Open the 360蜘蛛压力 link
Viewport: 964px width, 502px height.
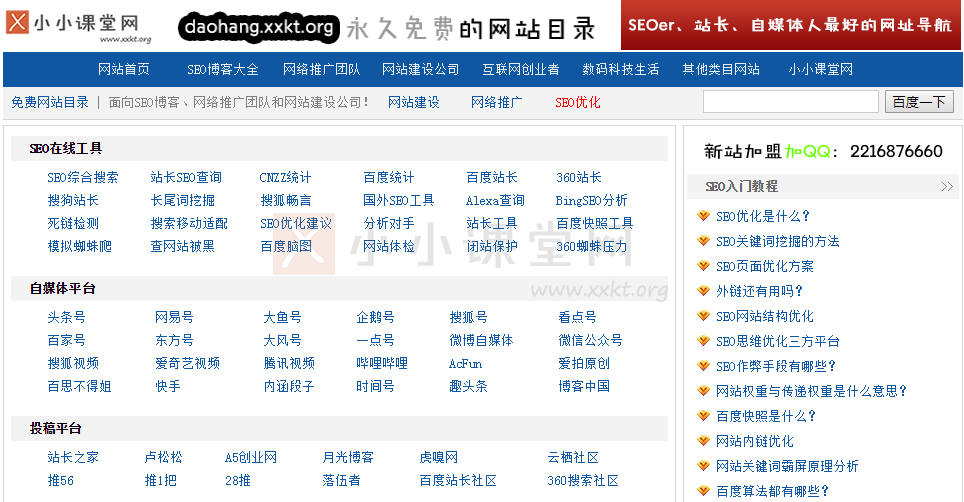click(591, 246)
